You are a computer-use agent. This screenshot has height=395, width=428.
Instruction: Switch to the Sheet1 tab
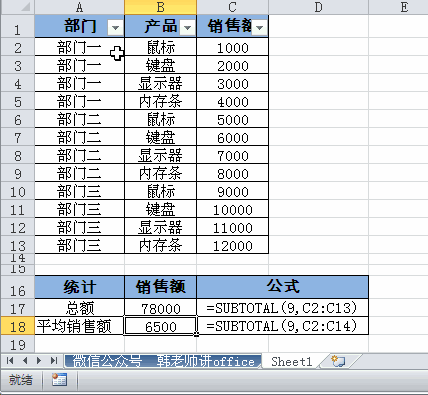[x=292, y=361]
